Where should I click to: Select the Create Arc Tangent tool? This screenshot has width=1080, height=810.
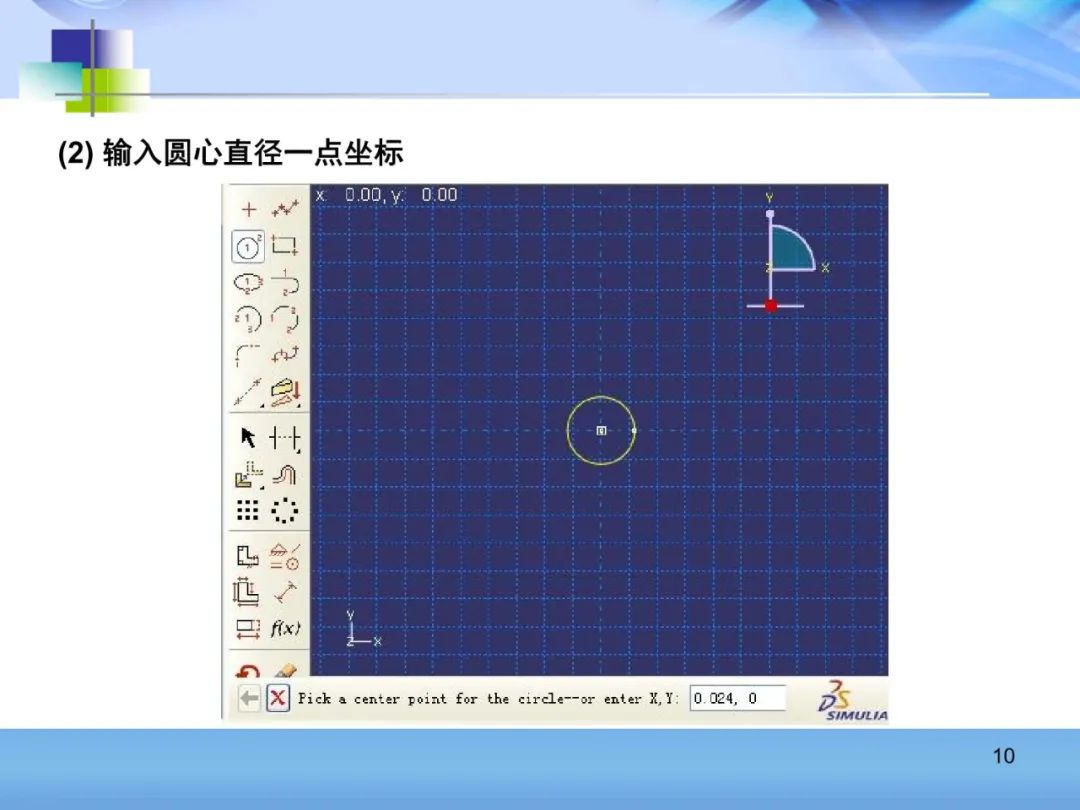tap(286, 283)
